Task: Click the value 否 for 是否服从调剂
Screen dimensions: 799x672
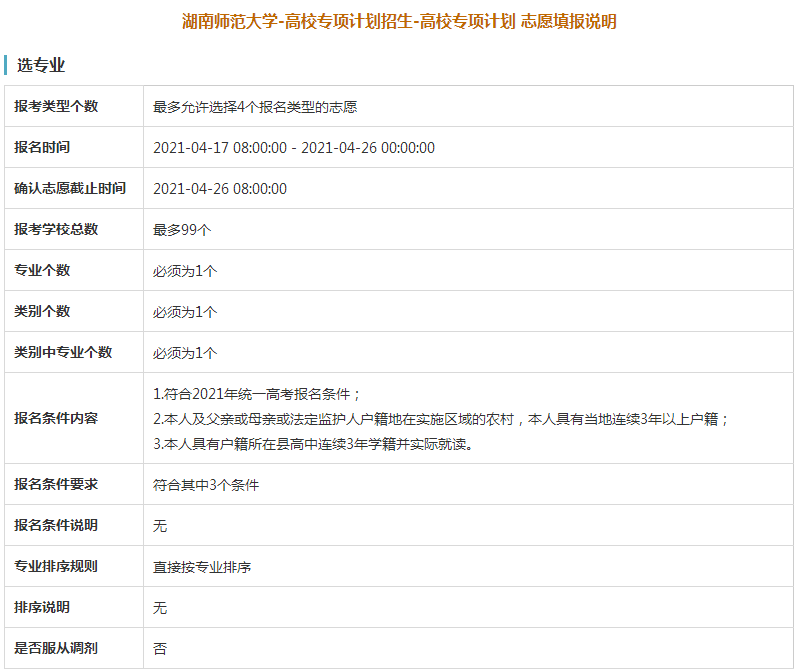Action: point(160,649)
